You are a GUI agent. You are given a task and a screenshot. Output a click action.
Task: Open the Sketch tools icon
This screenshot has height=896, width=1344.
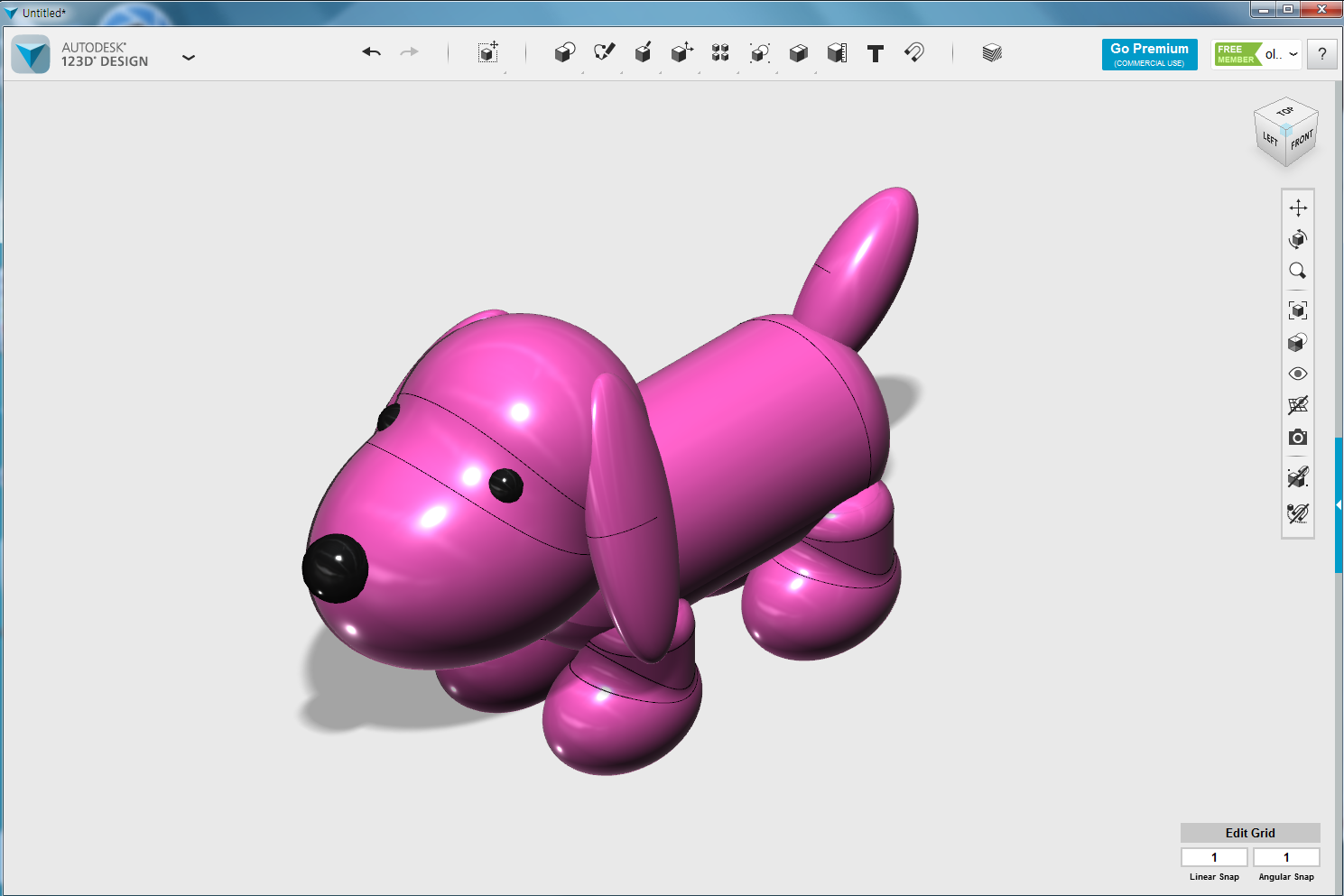tap(604, 52)
